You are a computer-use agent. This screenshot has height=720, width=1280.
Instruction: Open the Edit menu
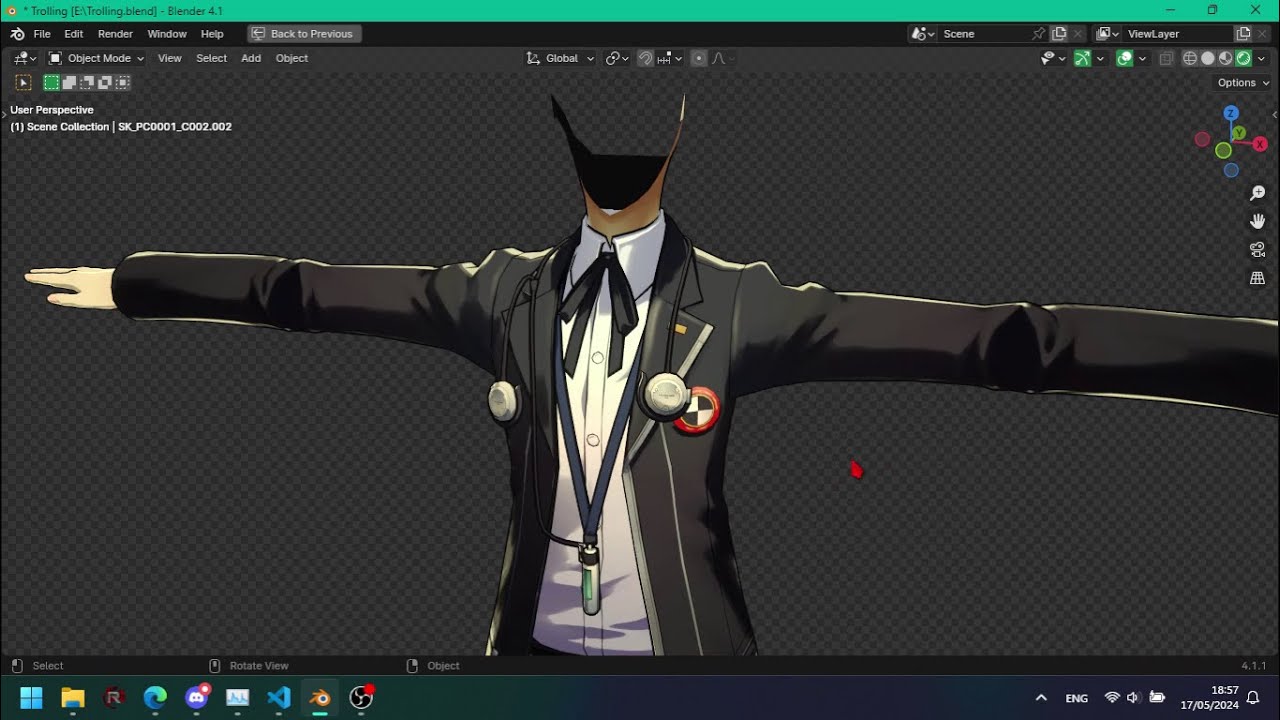tap(74, 34)
